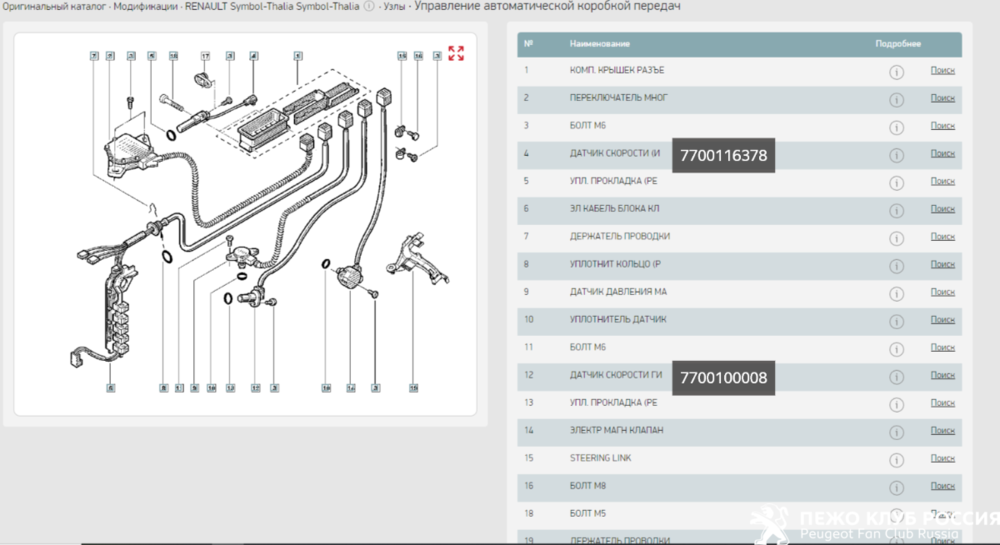Open info icon for УПЛОТНИТ КОЛЬЦО
This screenshot has width=1000, height=545.
[x=896, y=266]
